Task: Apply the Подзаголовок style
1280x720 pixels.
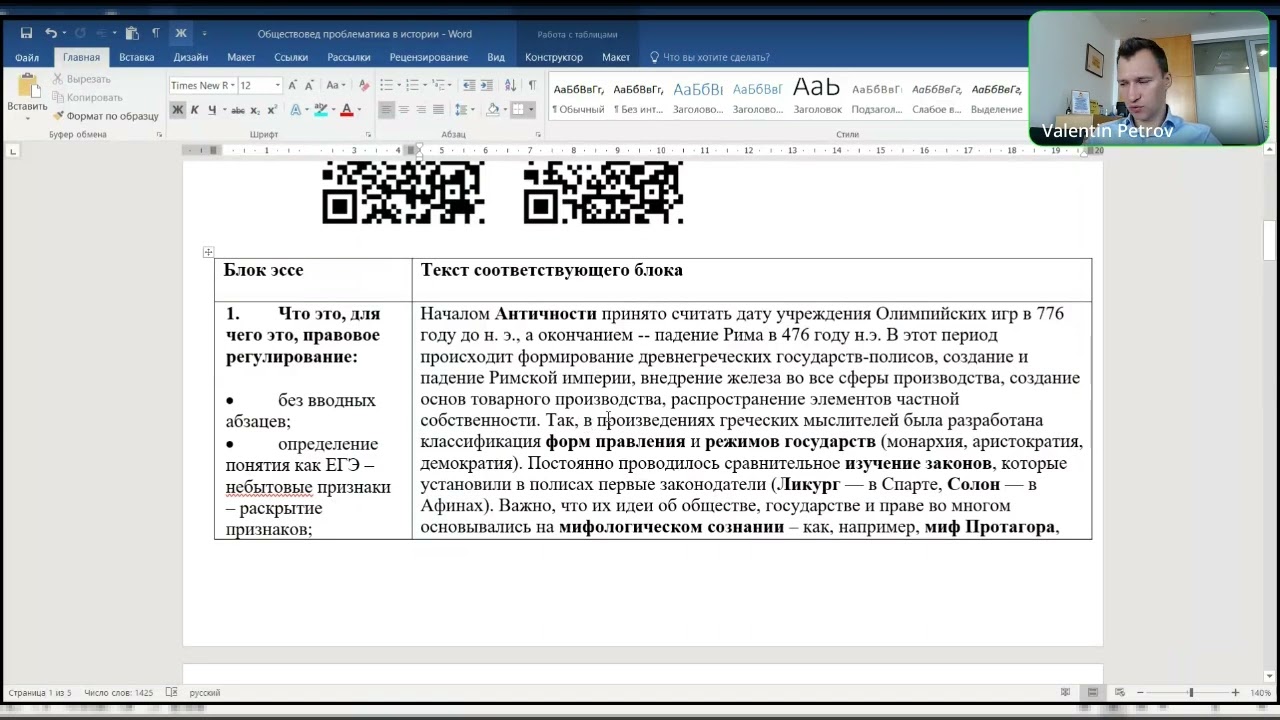Action: pos(877,97)
